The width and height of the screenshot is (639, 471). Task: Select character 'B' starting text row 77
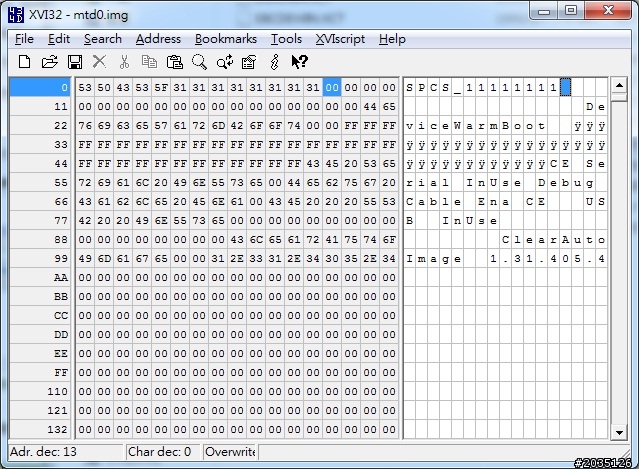pyautogui.click(x=410, y=220)
